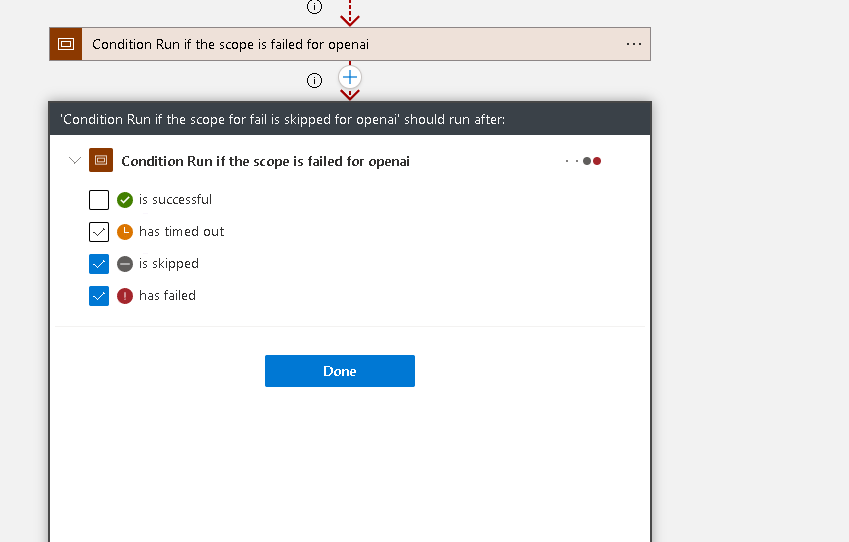
Task: Click the 'has failed' label
Action: pyautogui.click(x=167, y=296)
